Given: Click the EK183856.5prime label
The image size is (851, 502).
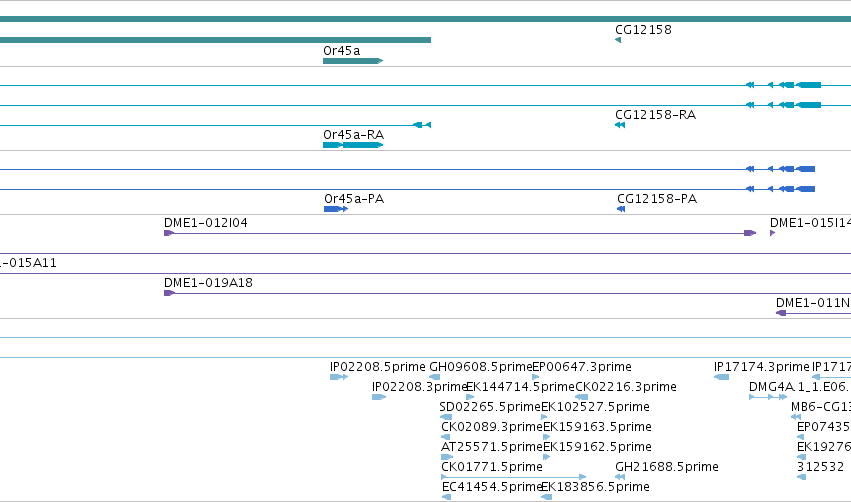Looking at the screenshot, I should 595,487.
